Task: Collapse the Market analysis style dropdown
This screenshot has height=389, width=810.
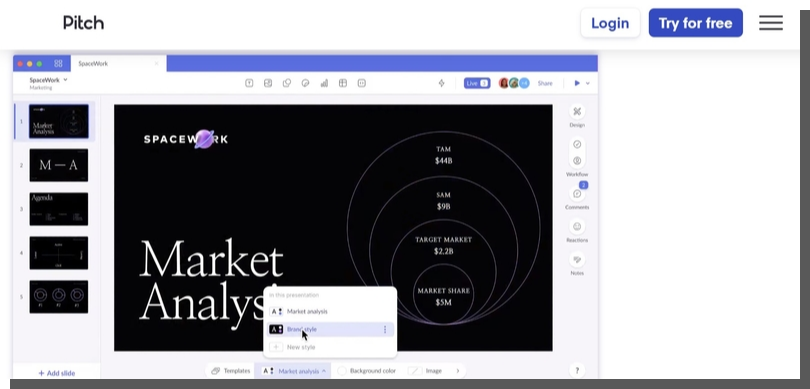Action: [294, 371]
